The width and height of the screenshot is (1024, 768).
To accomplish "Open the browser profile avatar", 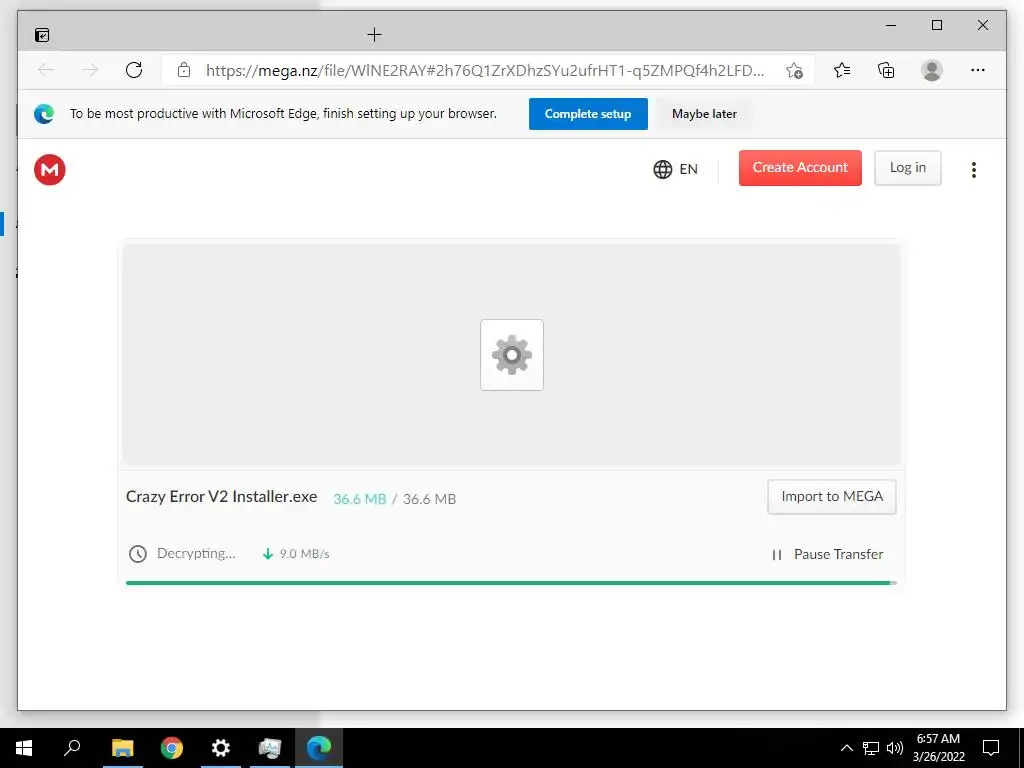I will pos(932,70).
